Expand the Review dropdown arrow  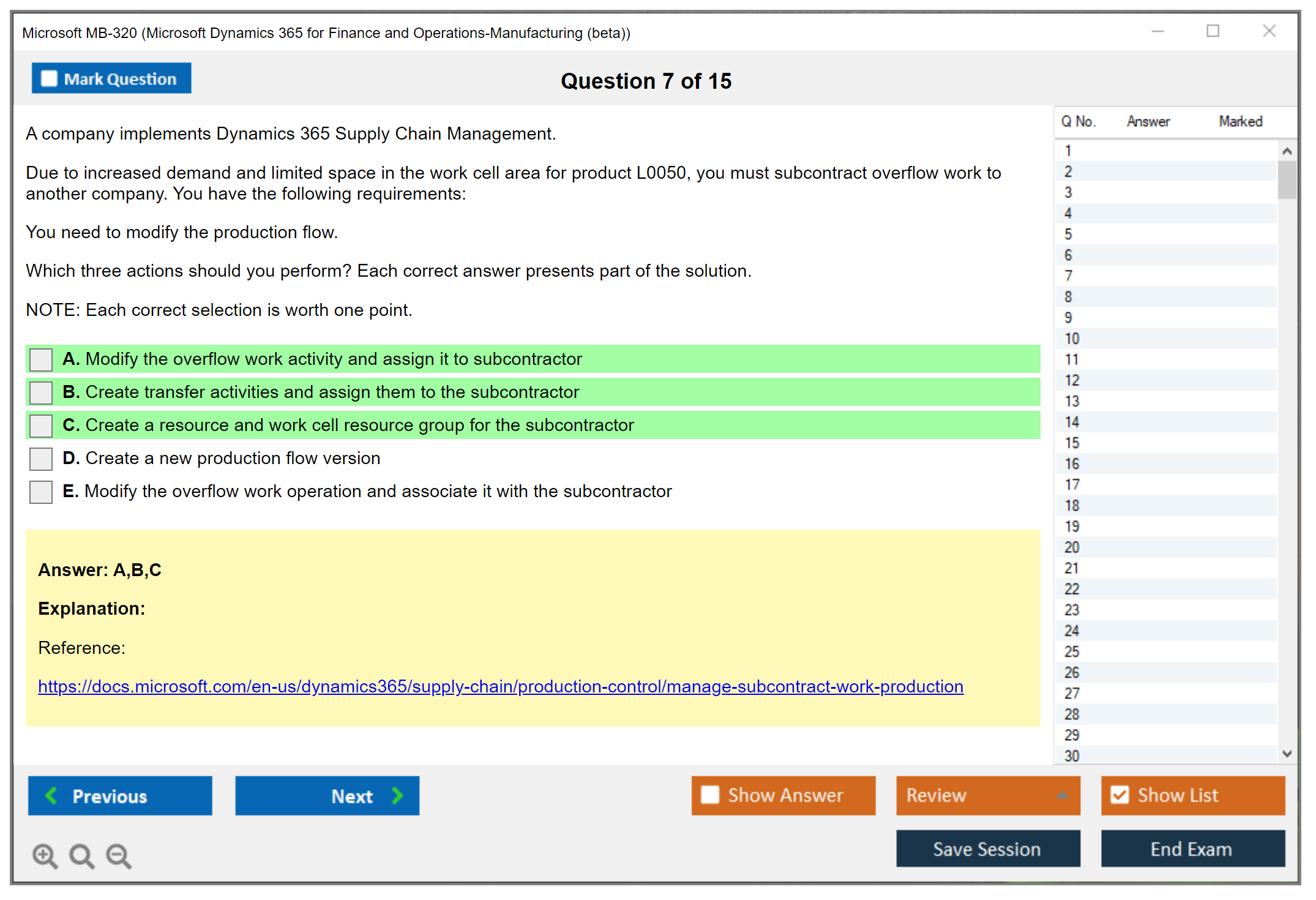pyautogui.click(x=1062, y=795)
